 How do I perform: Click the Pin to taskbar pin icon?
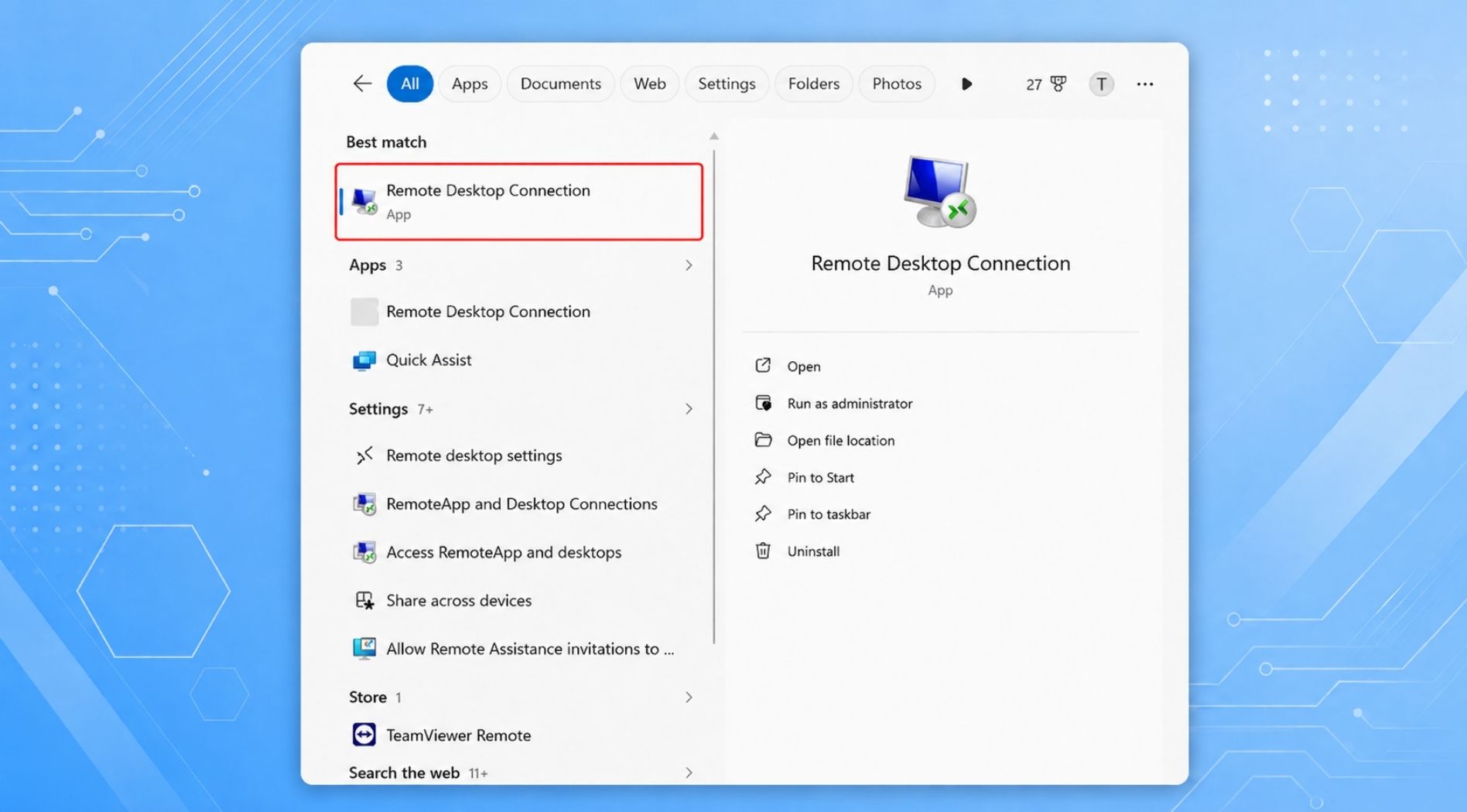coord(763,513)
